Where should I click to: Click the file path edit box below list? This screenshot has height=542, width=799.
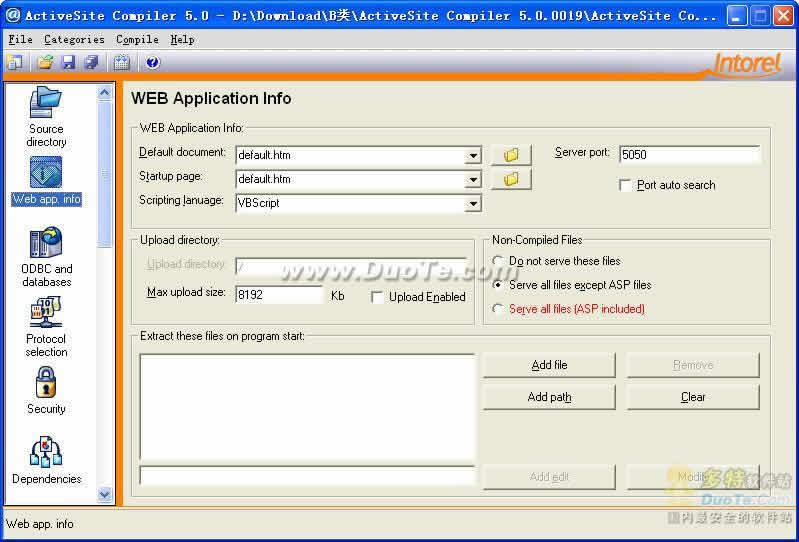(x=307, y=476)
